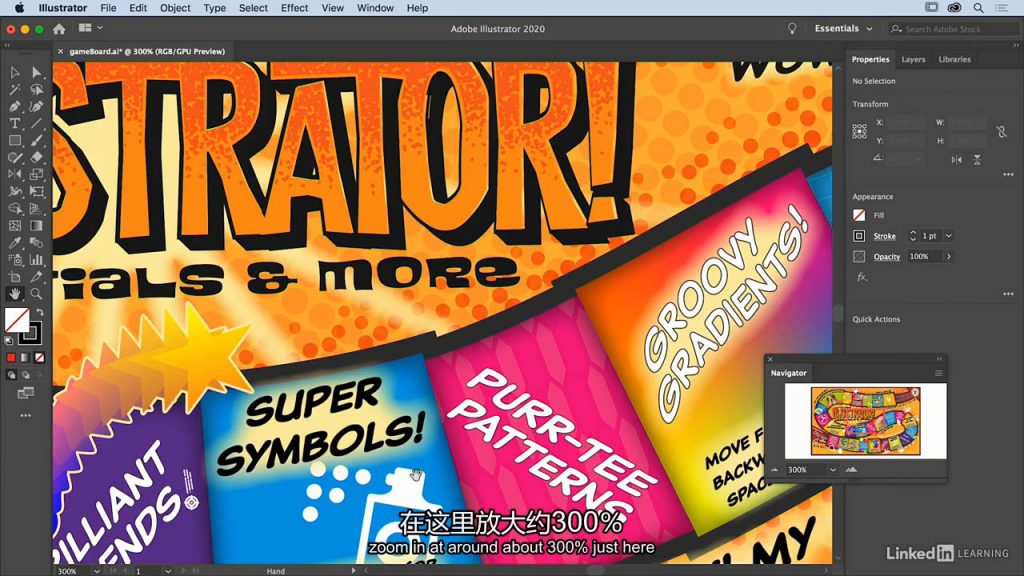Click the Stroke link in Appearance
The image size is (1024, 576).
[x=884, y=236]
